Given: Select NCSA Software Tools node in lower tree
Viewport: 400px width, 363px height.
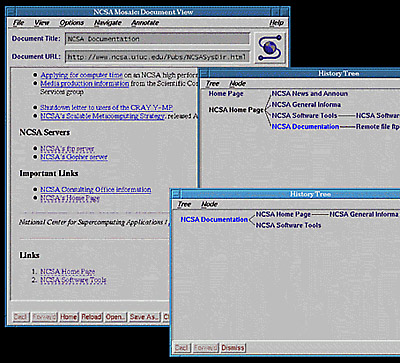Looking at the screenshot, I should tap(288, 225).
